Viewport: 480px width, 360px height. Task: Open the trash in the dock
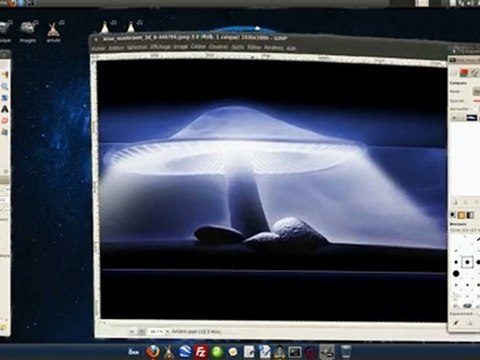pyautogui.click(x=346, y=351)
